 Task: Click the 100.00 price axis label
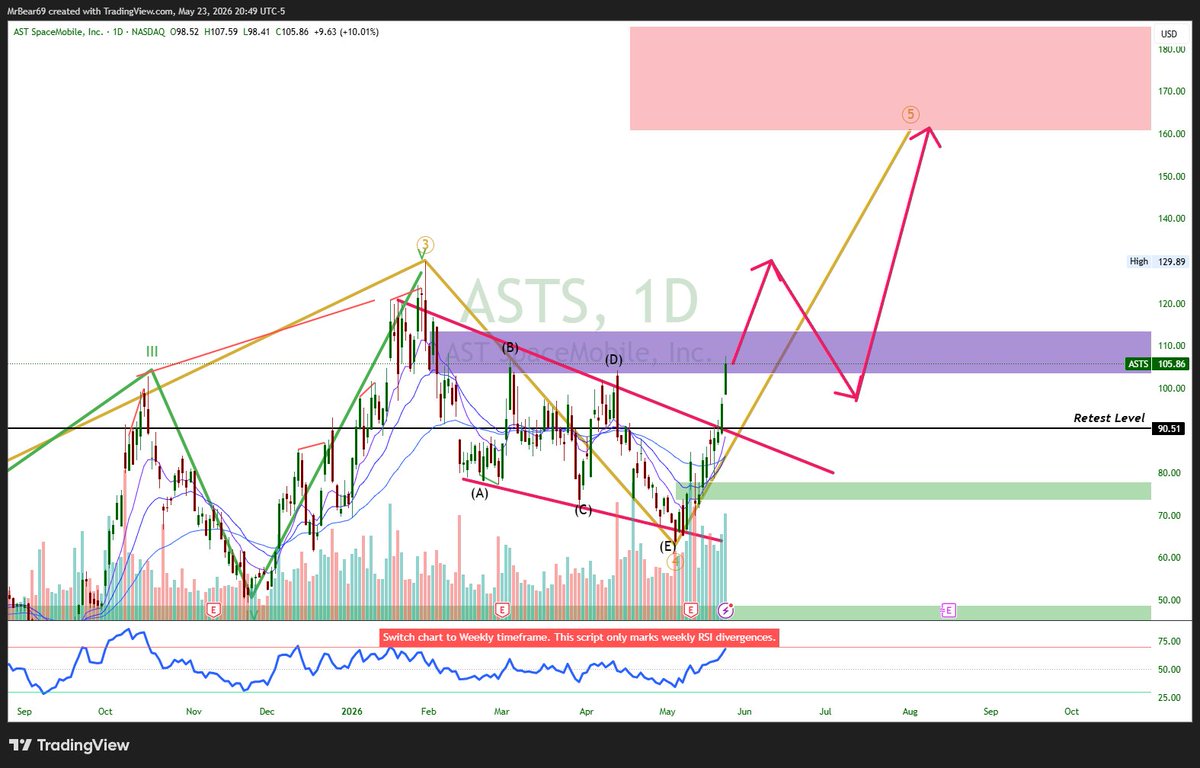pyautogui.click(x=1172, y=388)
